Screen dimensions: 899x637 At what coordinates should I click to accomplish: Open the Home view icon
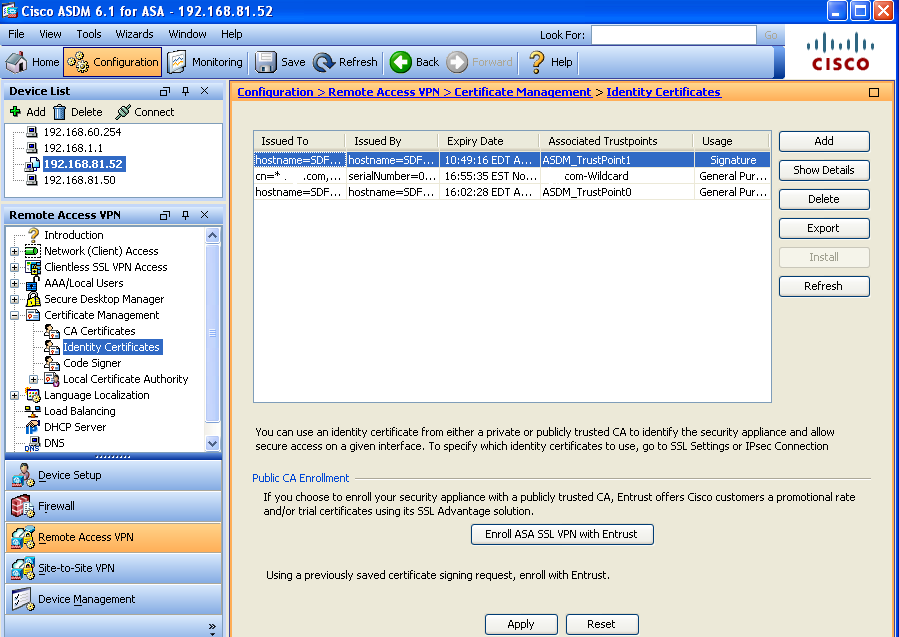[x=17, y=62]
